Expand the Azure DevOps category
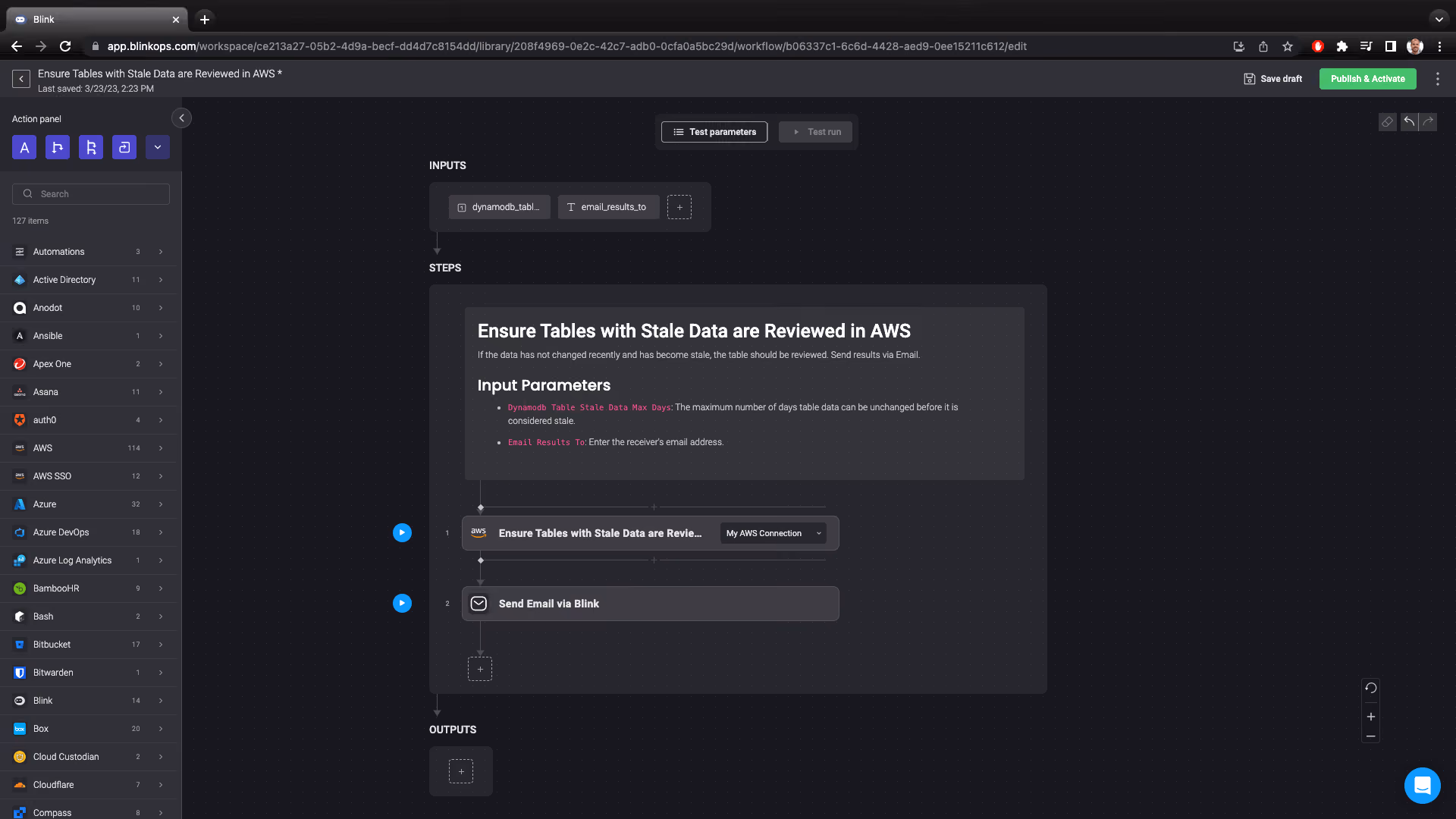This screenshot has height=819, width=1456. click(x=88, y=532)
